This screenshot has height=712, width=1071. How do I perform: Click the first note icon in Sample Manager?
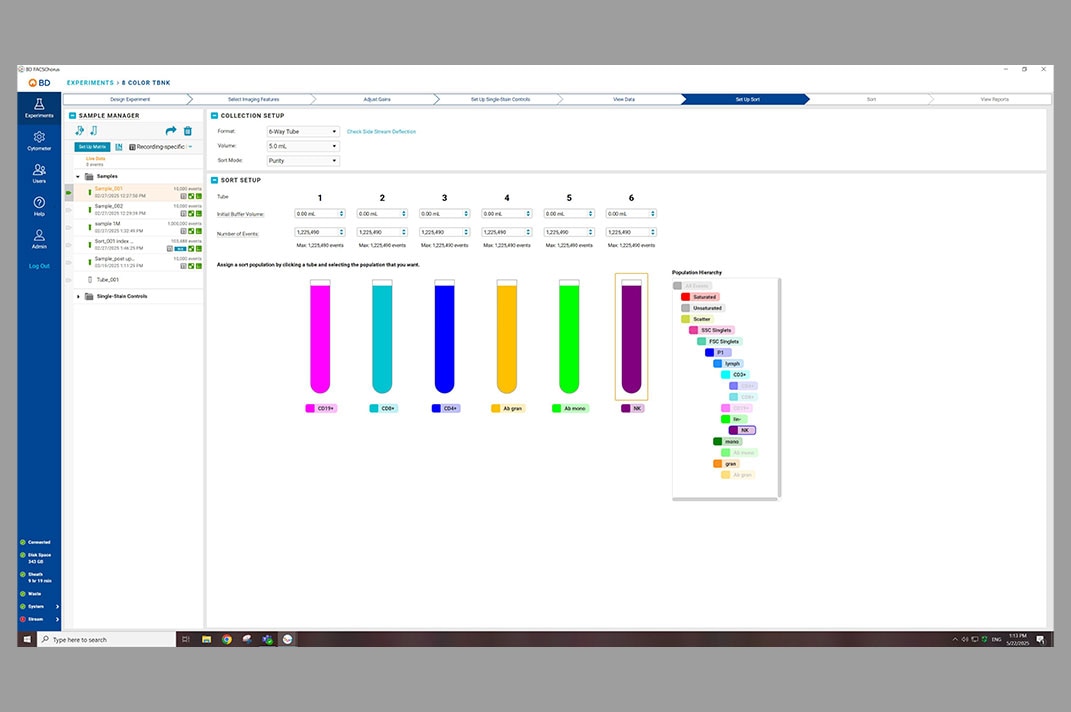click(x=80, y=131)
